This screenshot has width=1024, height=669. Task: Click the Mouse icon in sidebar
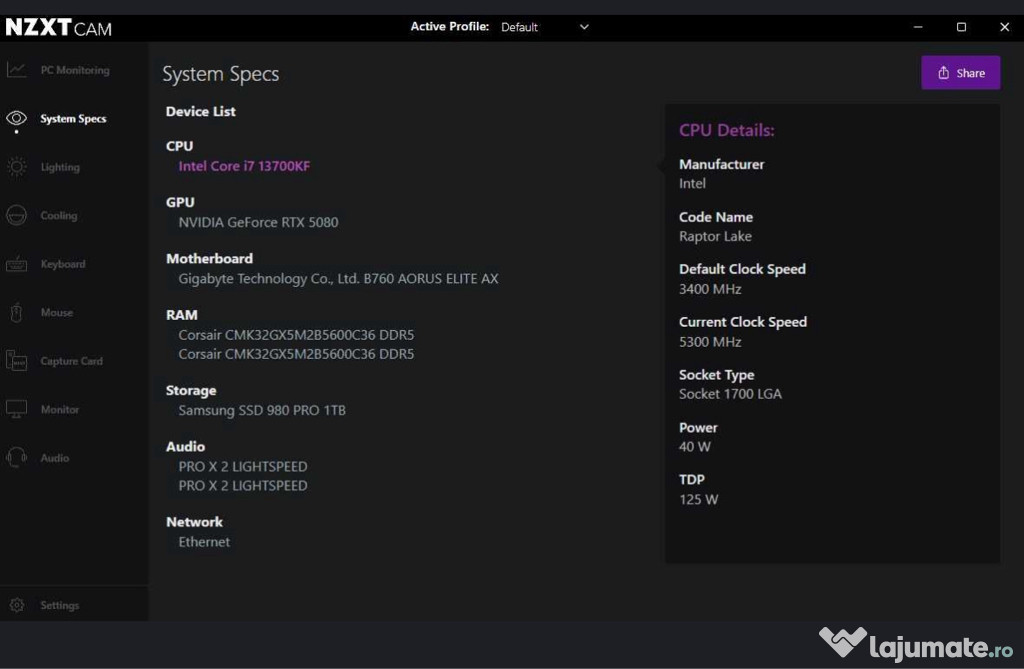point(16,312)
